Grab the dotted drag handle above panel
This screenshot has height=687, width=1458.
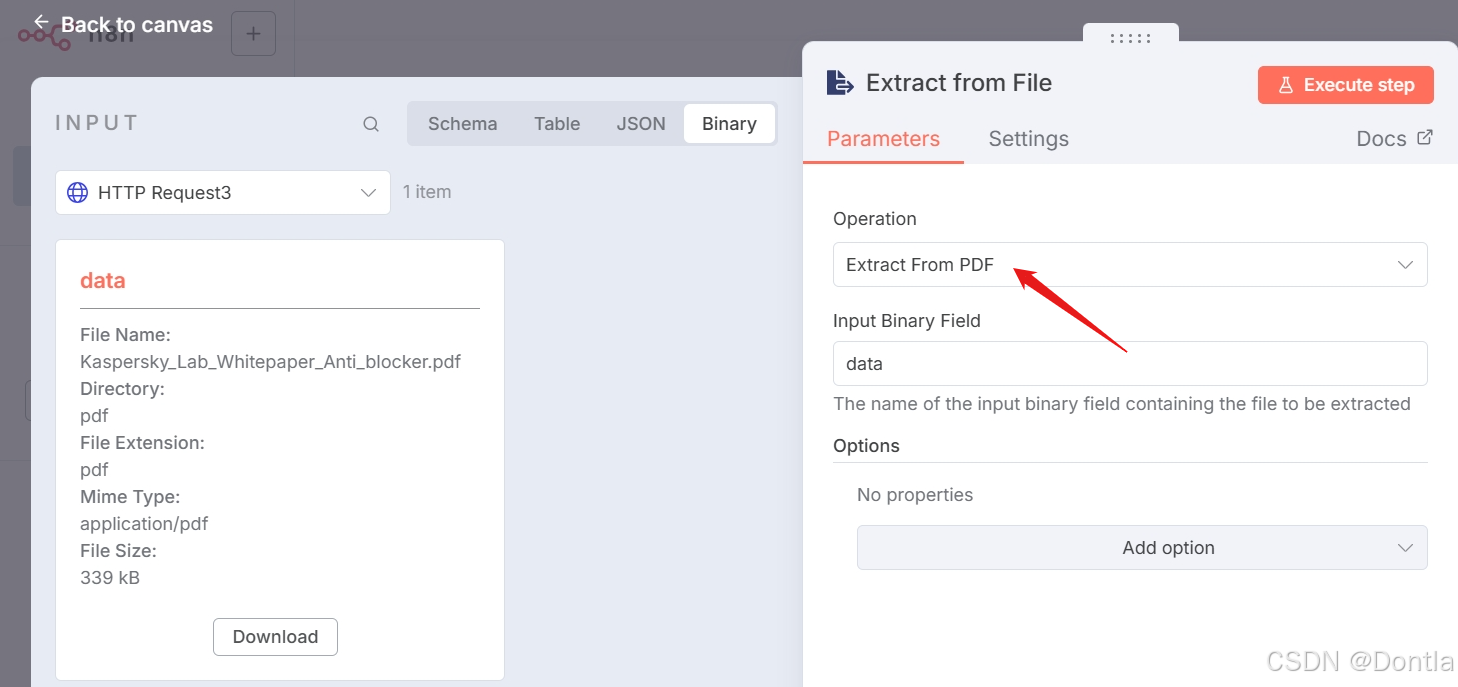(x=1131, y=38)
